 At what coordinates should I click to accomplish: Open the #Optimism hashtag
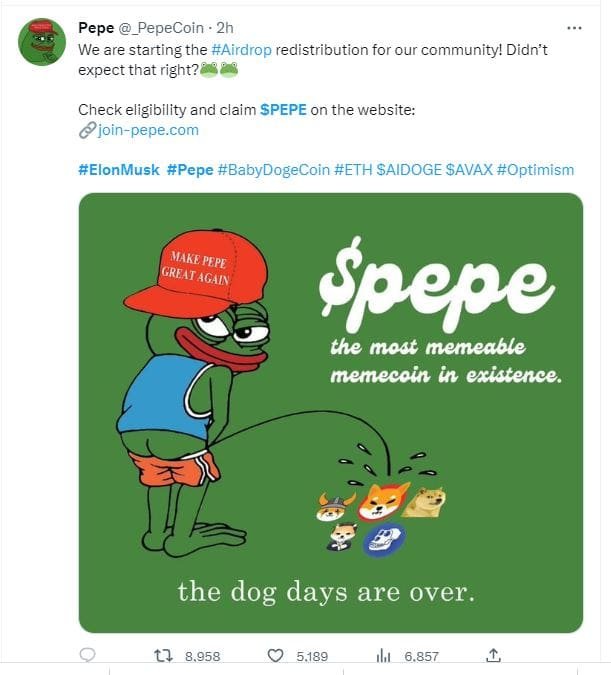click(x=535, y=170)
